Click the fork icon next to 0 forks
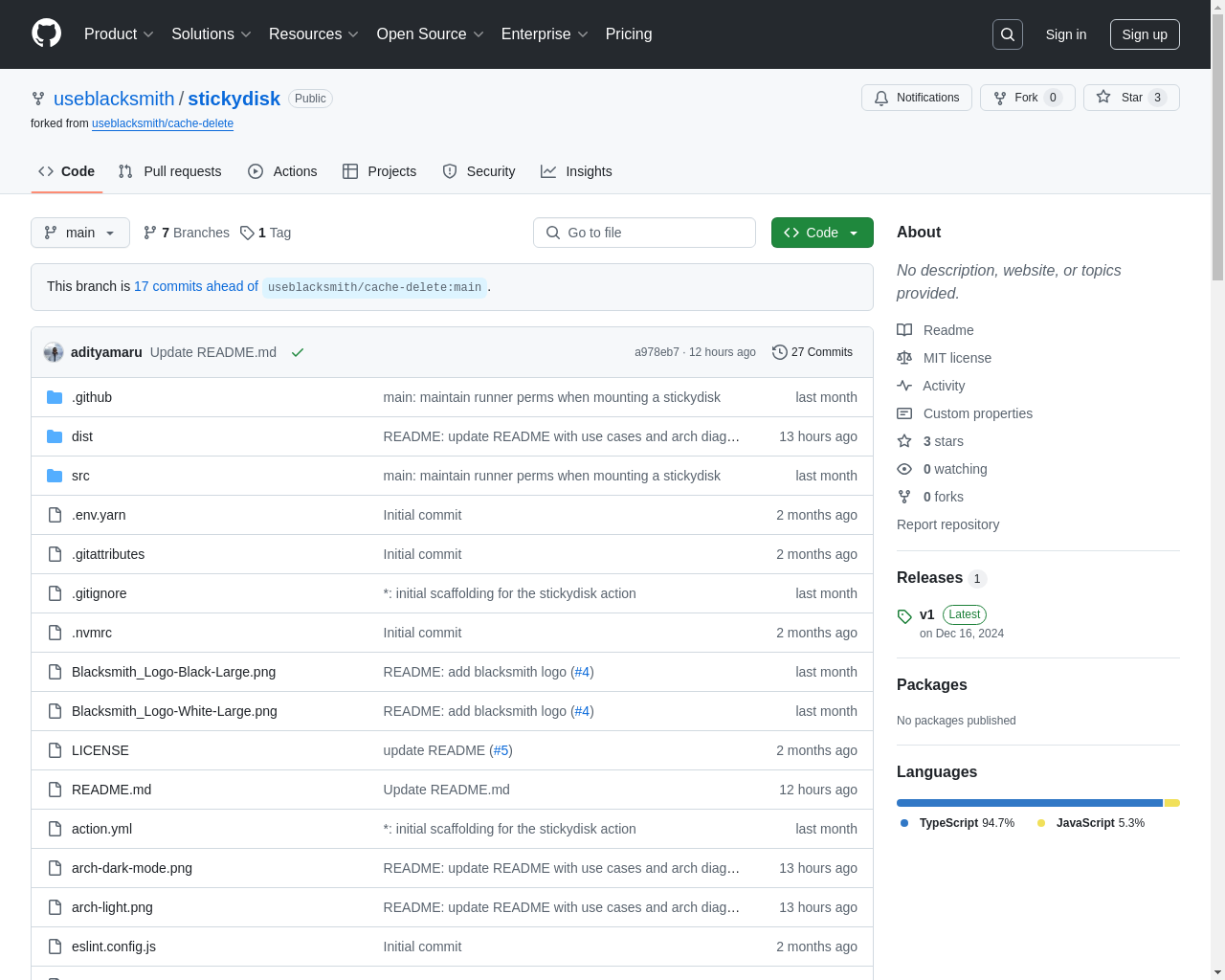The width and height of the screenshot is (1225, 980). click(x=904, y=497)
